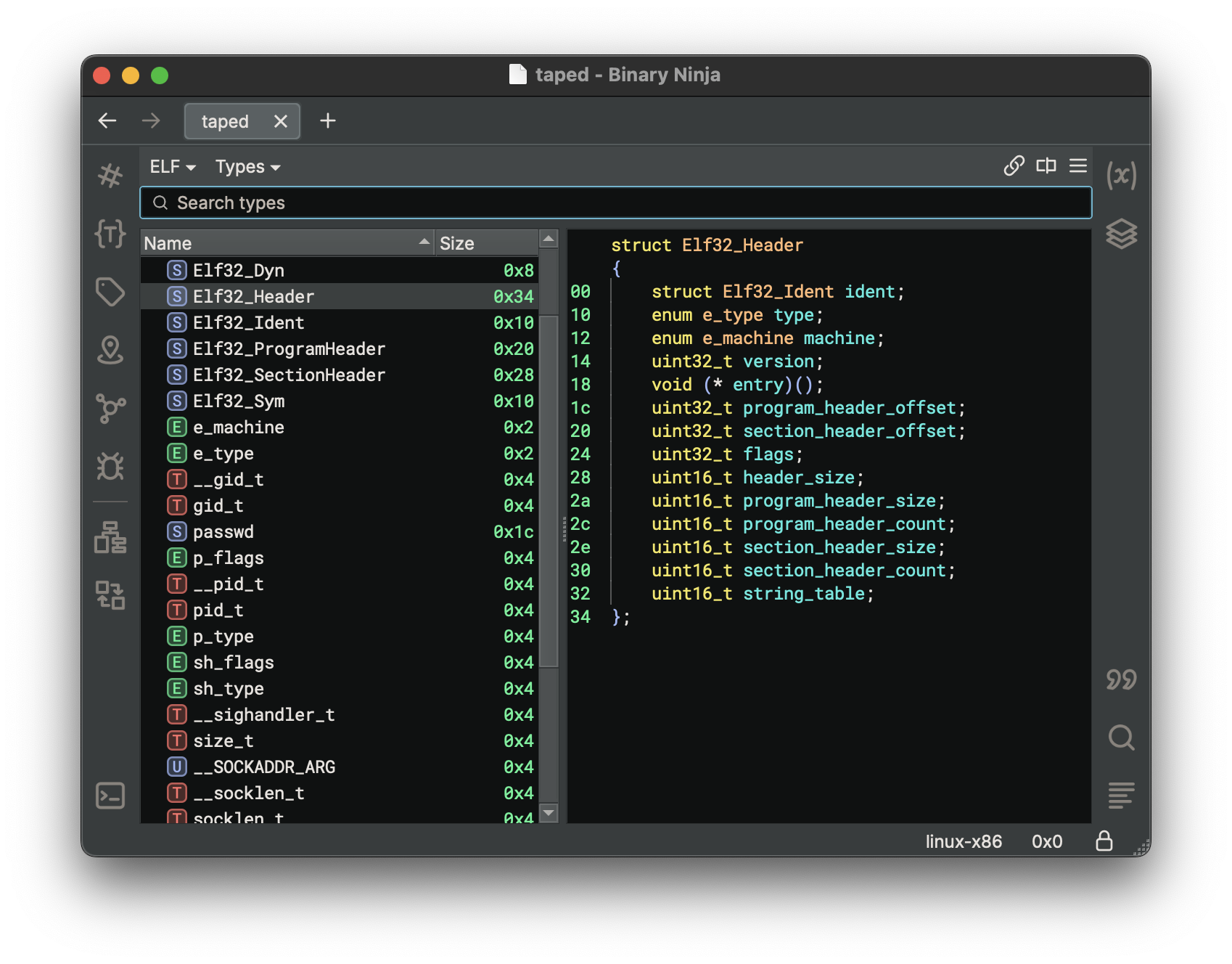Select the Elf32_ProgramHeader structure
This screenshot has height=964, width=1232.
point(288,348)
